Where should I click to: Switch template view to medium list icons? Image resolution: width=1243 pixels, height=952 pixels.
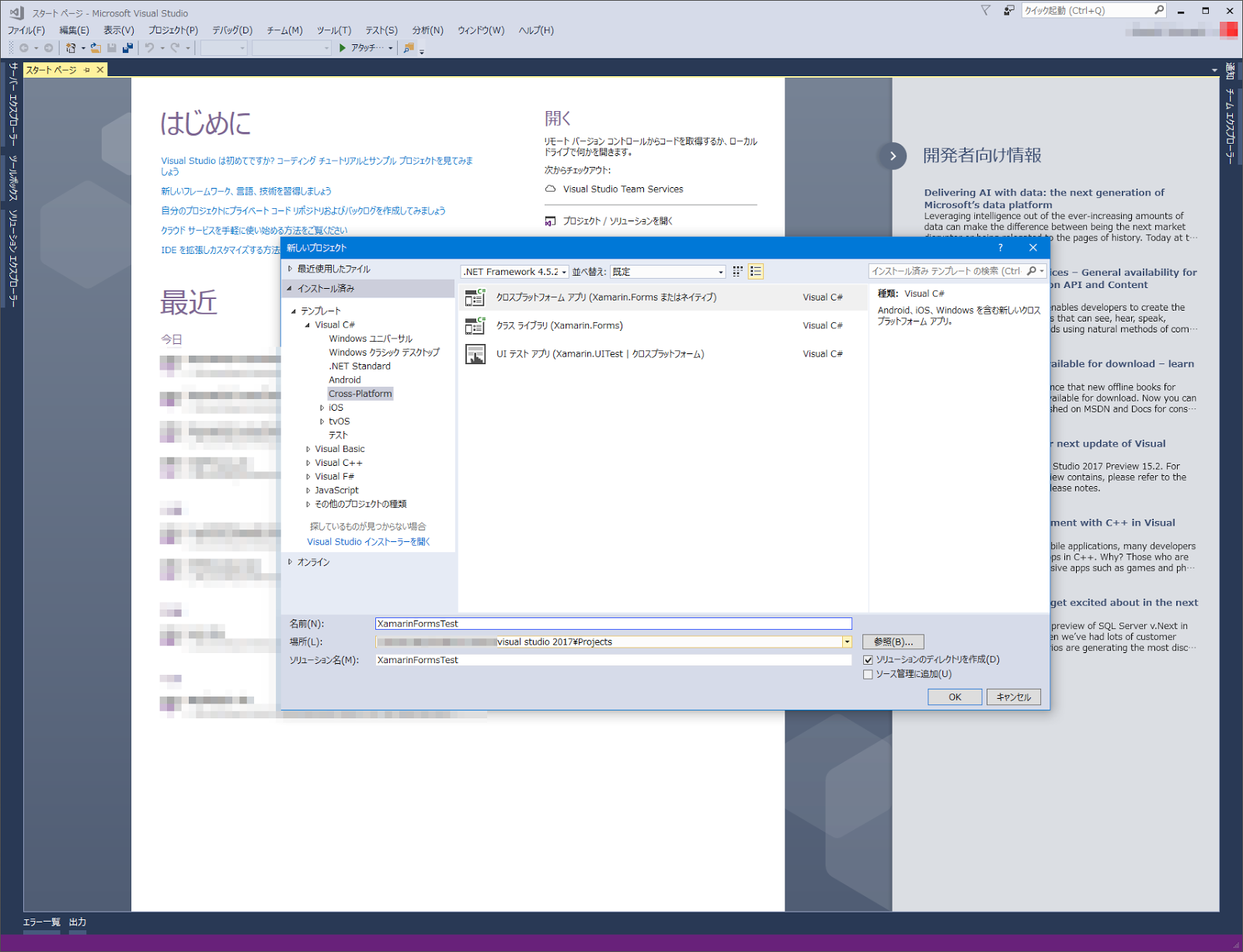click(x=756, y=271)
